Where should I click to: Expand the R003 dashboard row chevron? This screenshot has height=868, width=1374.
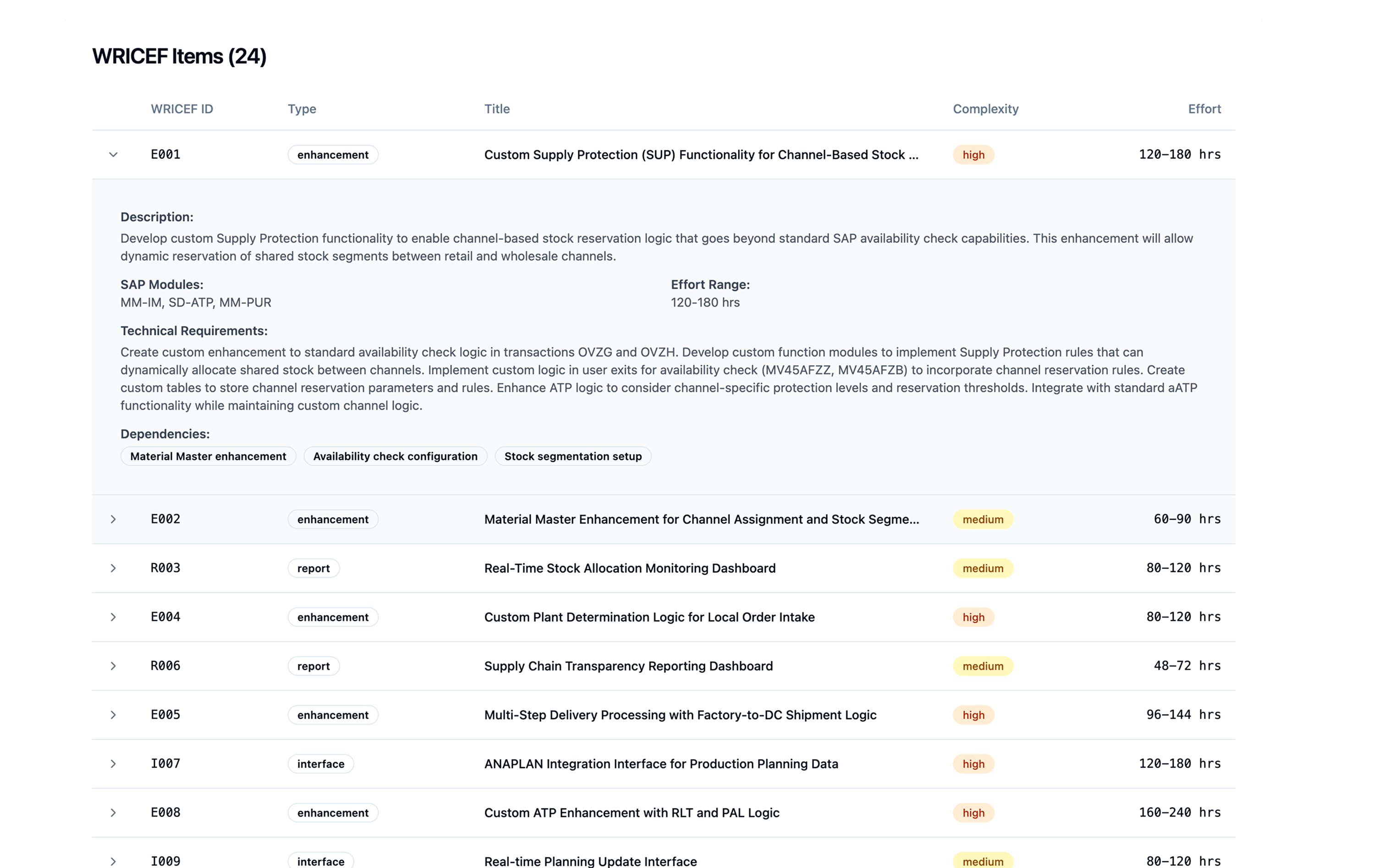(113, 568)
